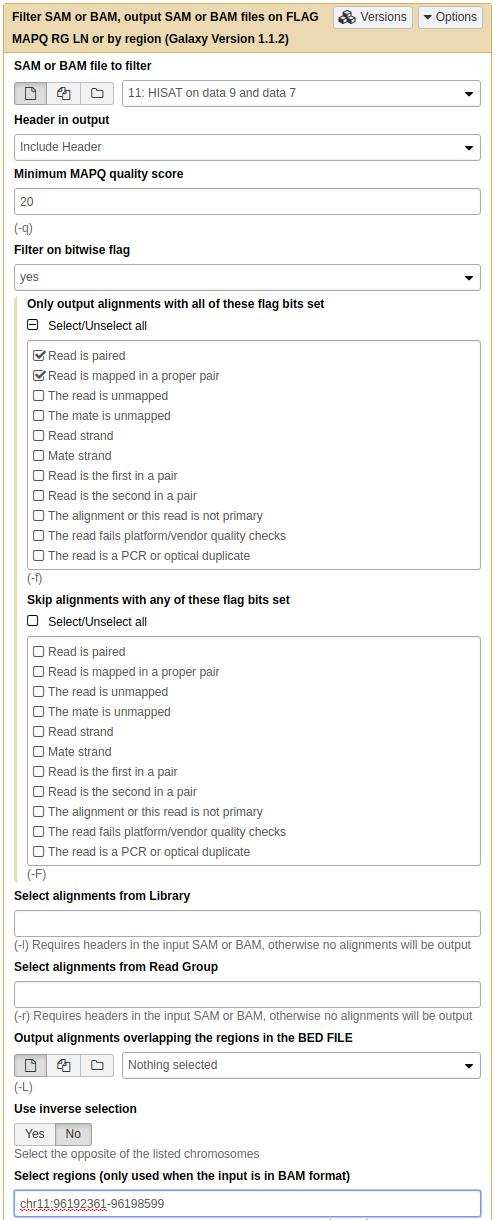The height and width of the screenshot is (1220, 497).
Task: Click the Minimum MAPQ quality score field
Action: (x=248, y=202)
